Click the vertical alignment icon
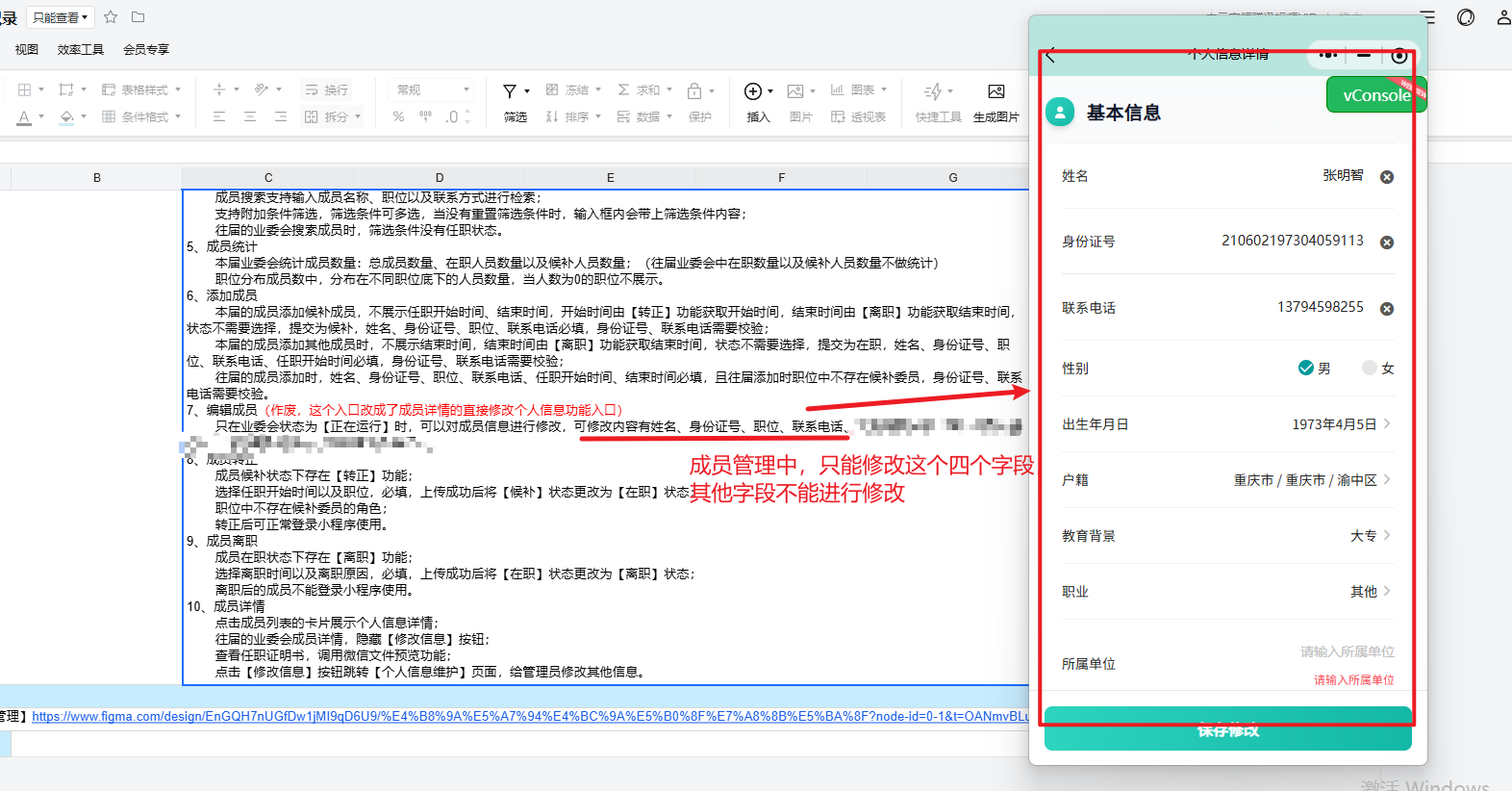This screenshot has width=1512, height=791. click(219, 89)
